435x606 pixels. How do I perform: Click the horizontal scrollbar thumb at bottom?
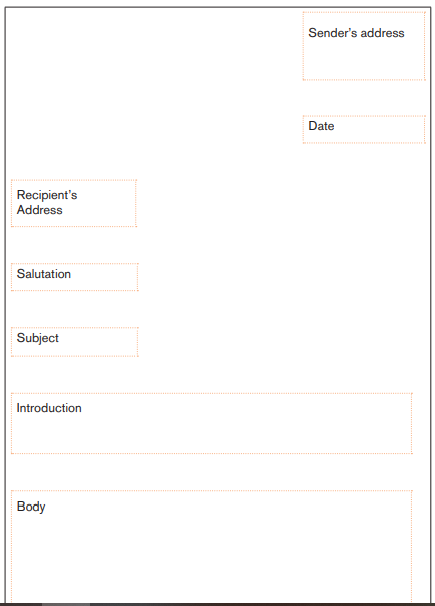(66, 604)
